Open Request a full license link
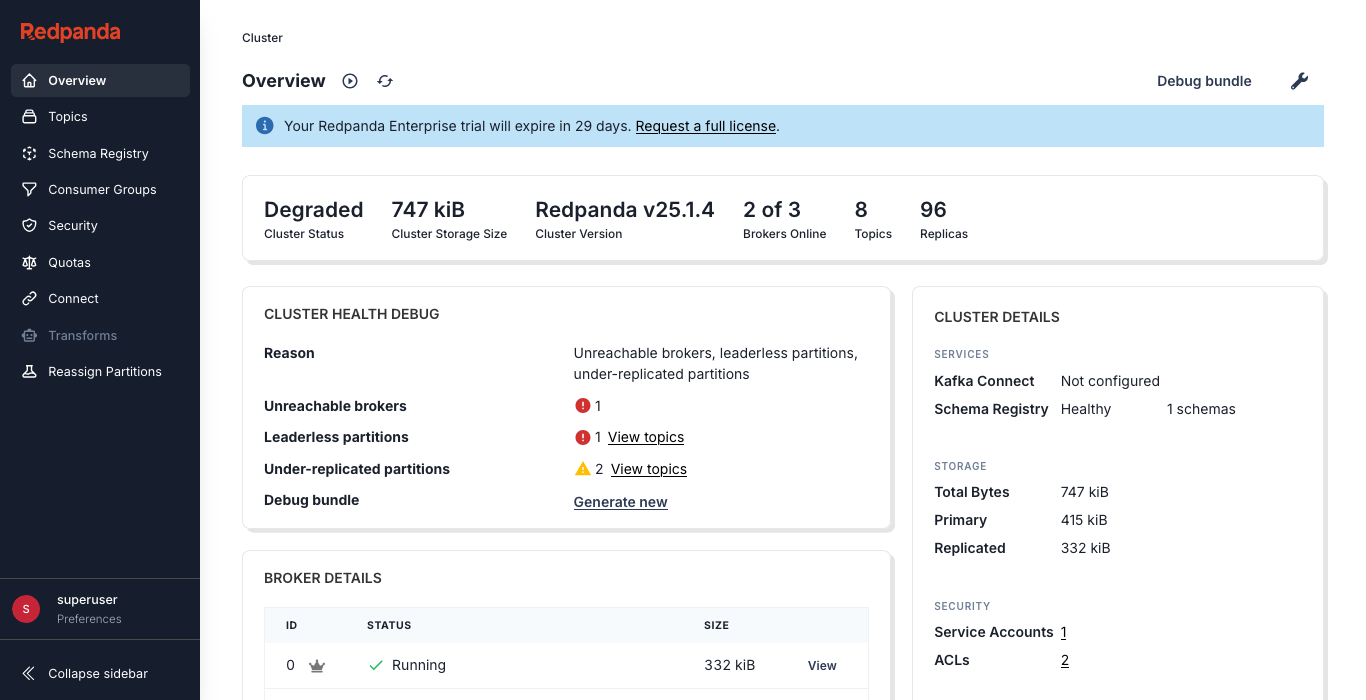Image resolution: width=1366 pixels, height=700 pixels. (705, 126)
